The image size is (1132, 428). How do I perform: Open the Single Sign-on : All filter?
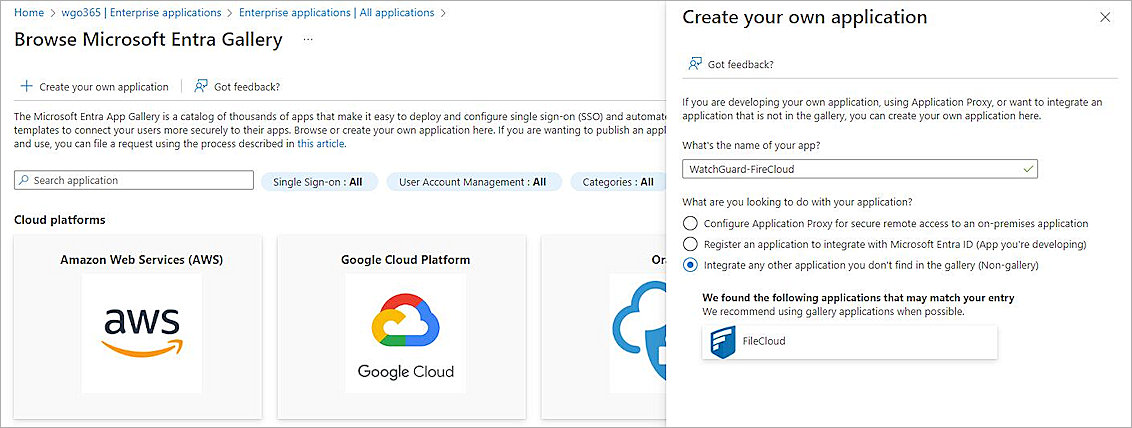[318, 182]
